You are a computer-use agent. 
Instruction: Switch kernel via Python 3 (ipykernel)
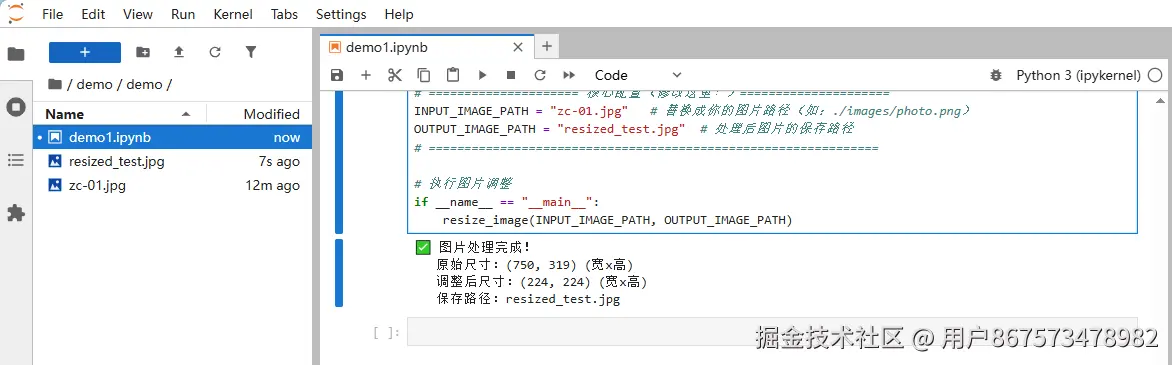coord(1079,75)
